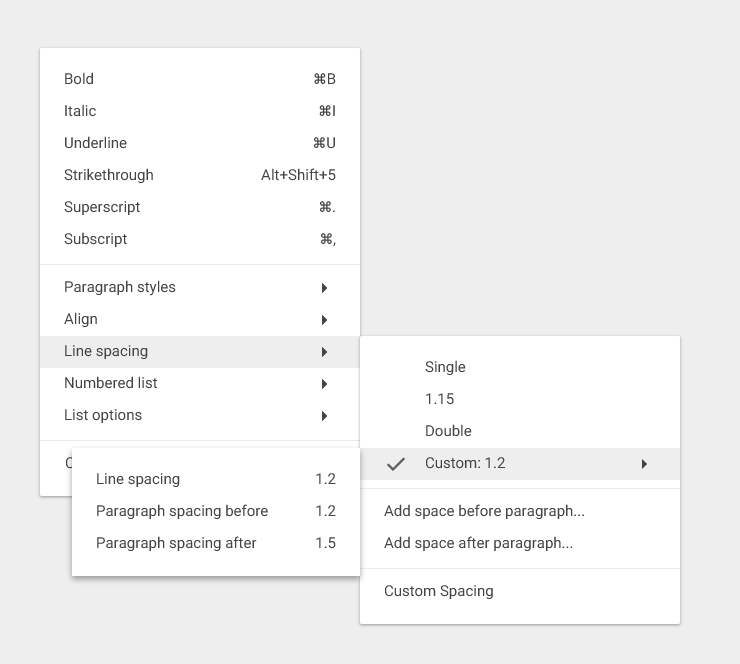740x664 pixels.
Task: Toggle checkmark next to Custom: 1.2
Action: [x=396, y=464]
